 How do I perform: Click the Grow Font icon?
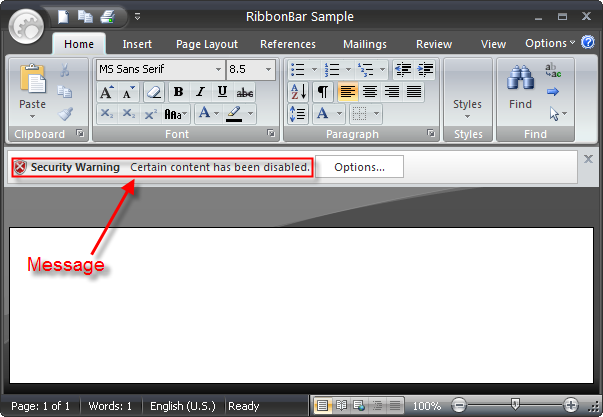[x=107, y=92]
